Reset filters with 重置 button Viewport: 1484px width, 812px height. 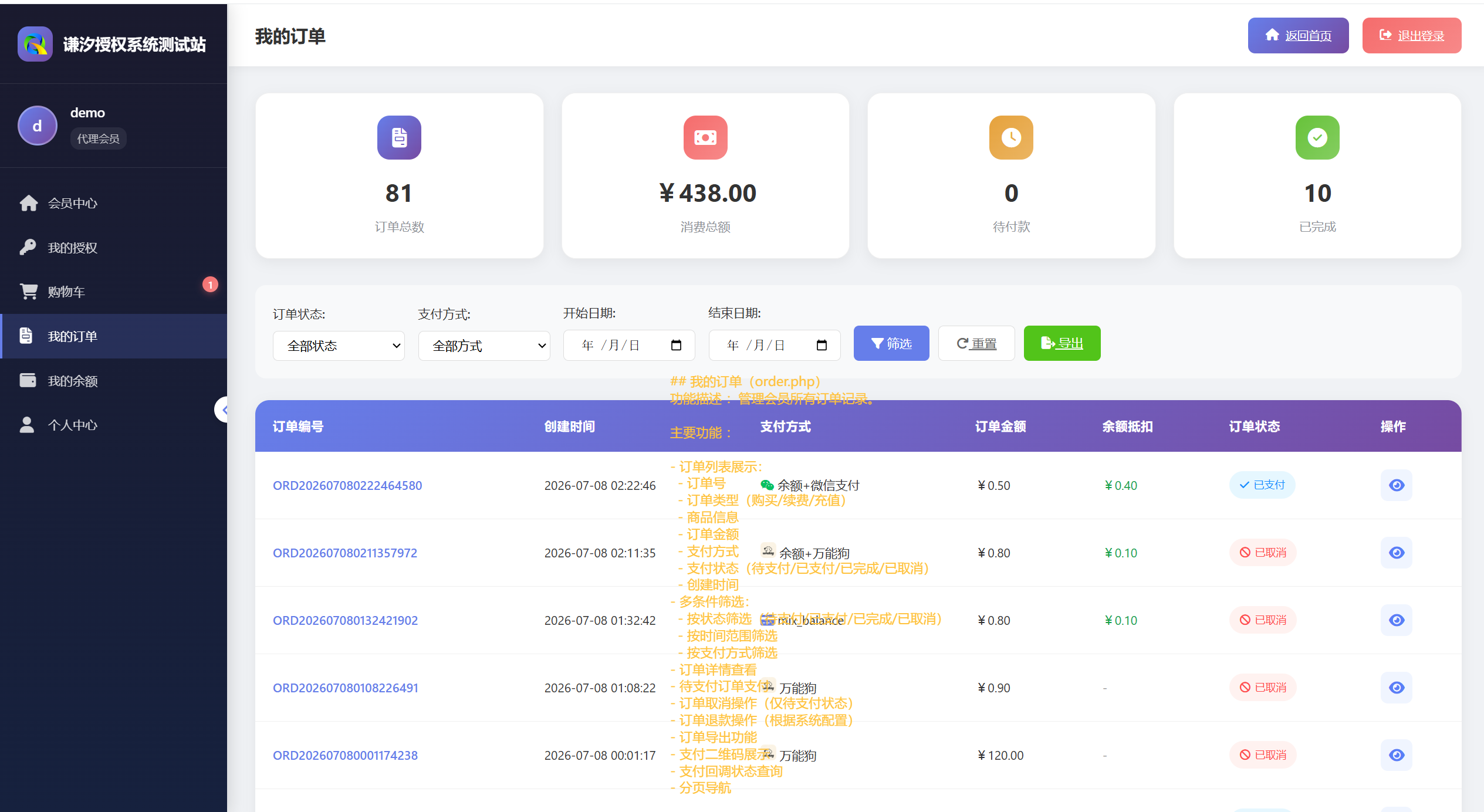tap(976, 343)
